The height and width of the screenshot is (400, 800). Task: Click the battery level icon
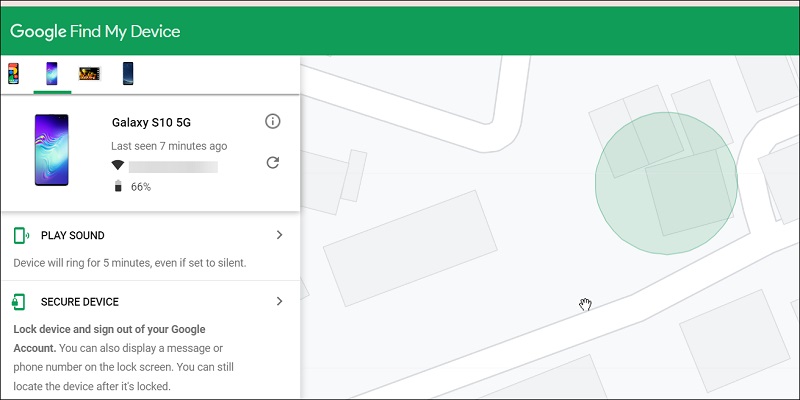point(118,186)
